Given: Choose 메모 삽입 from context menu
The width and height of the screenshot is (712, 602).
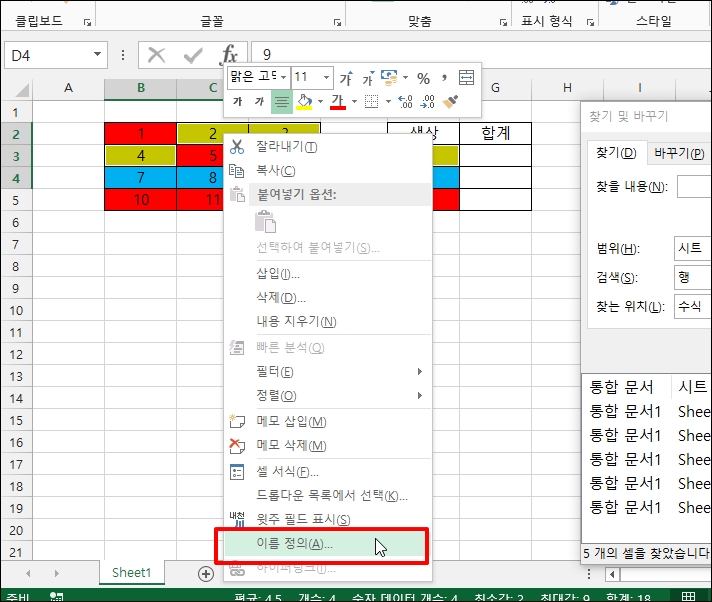Looking at the screenshot, I should click(327, 422).
